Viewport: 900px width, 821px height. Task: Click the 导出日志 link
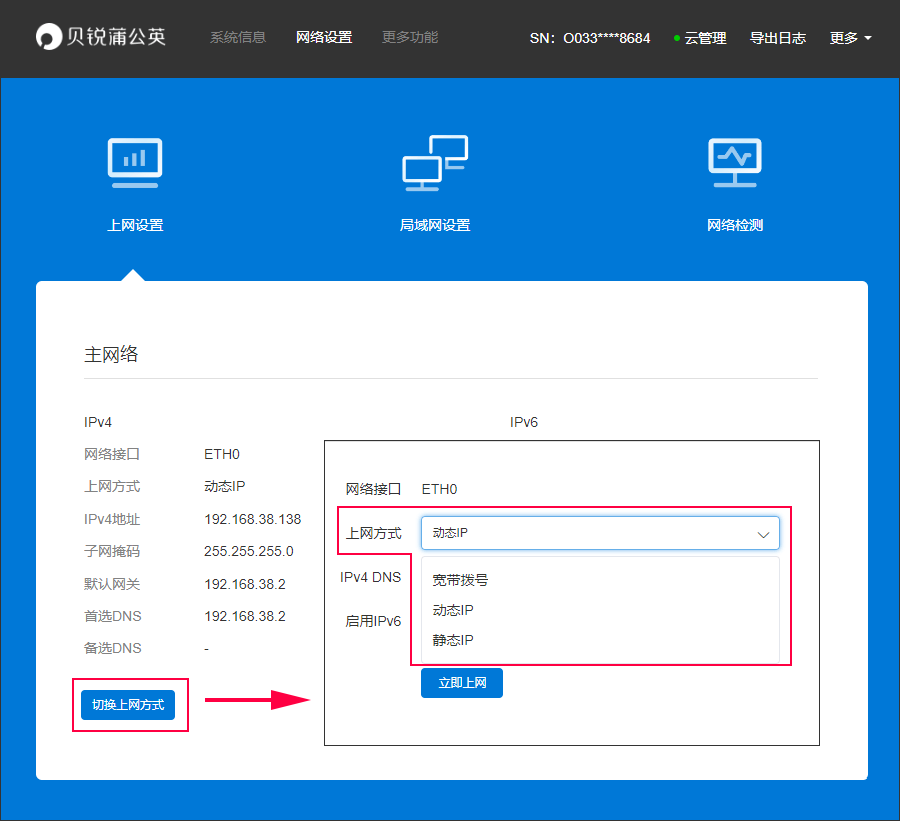[x=778, y=38]
